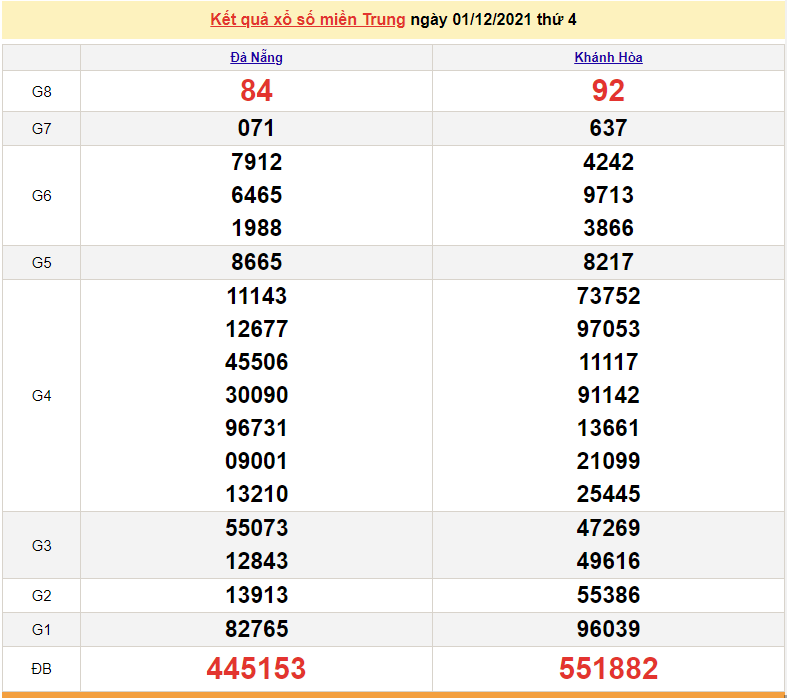The image size is (787, 698).
Task: Click the G6 row label
Action: 41,196
